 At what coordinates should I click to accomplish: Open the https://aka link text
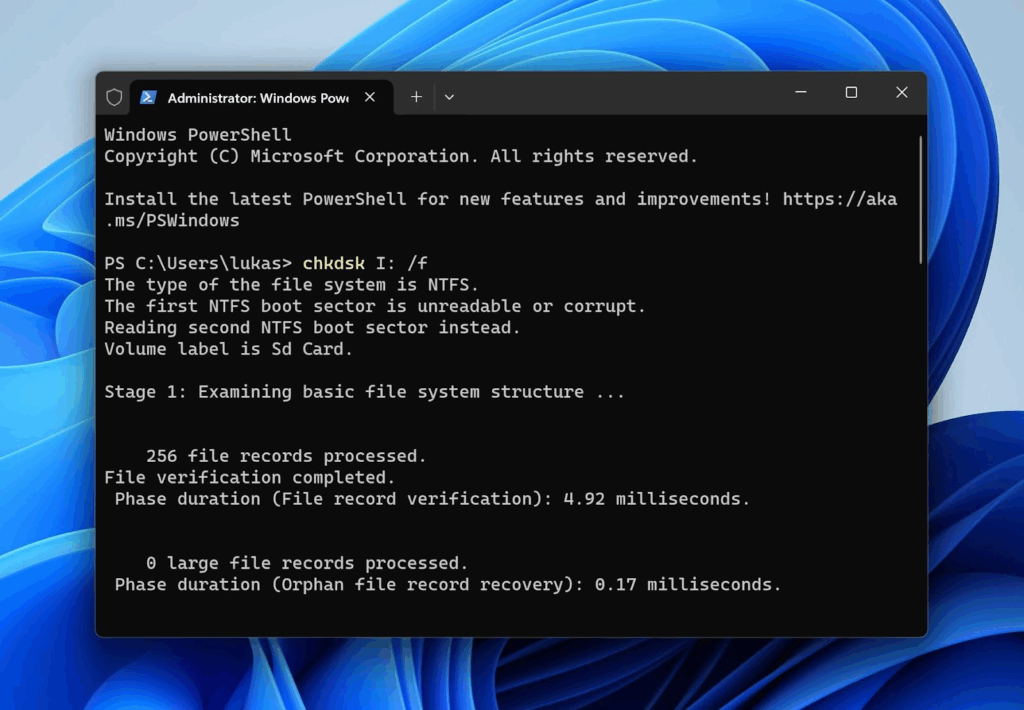pyautogui.click(x=839, y=199)
